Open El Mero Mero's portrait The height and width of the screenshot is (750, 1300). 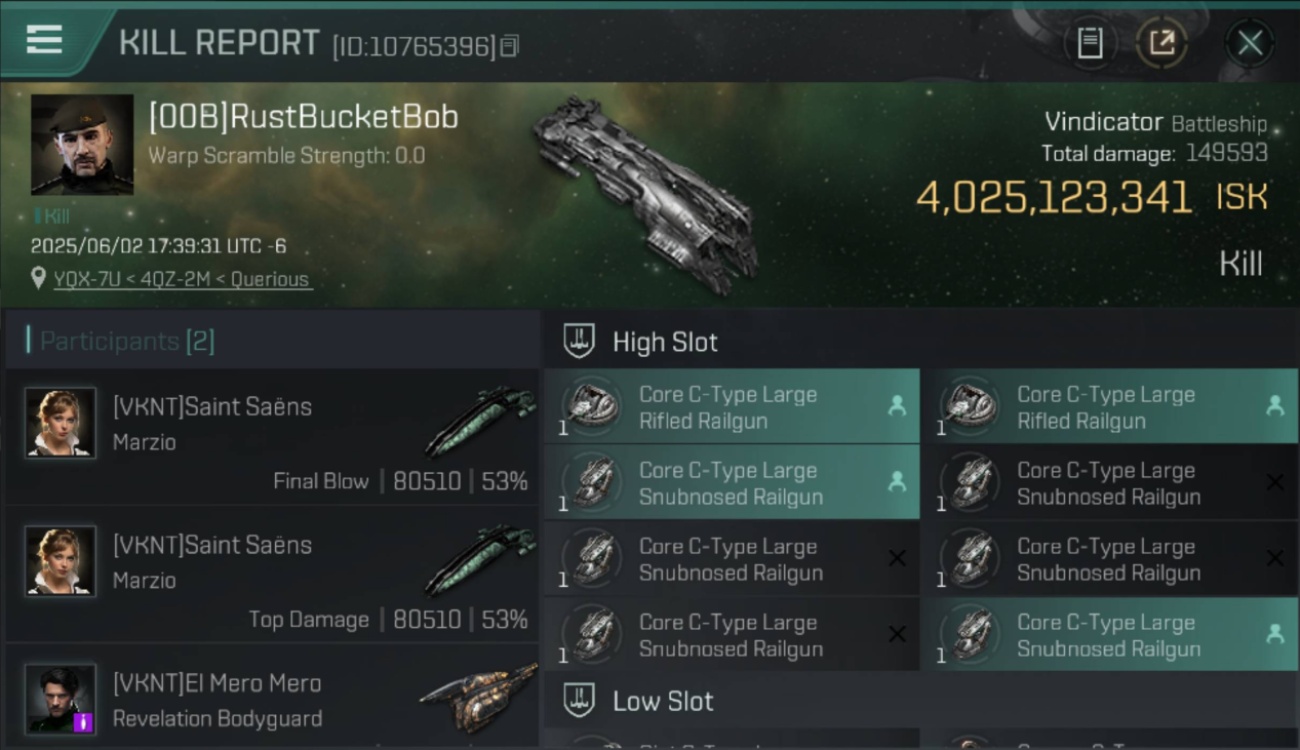pos(61,698)
